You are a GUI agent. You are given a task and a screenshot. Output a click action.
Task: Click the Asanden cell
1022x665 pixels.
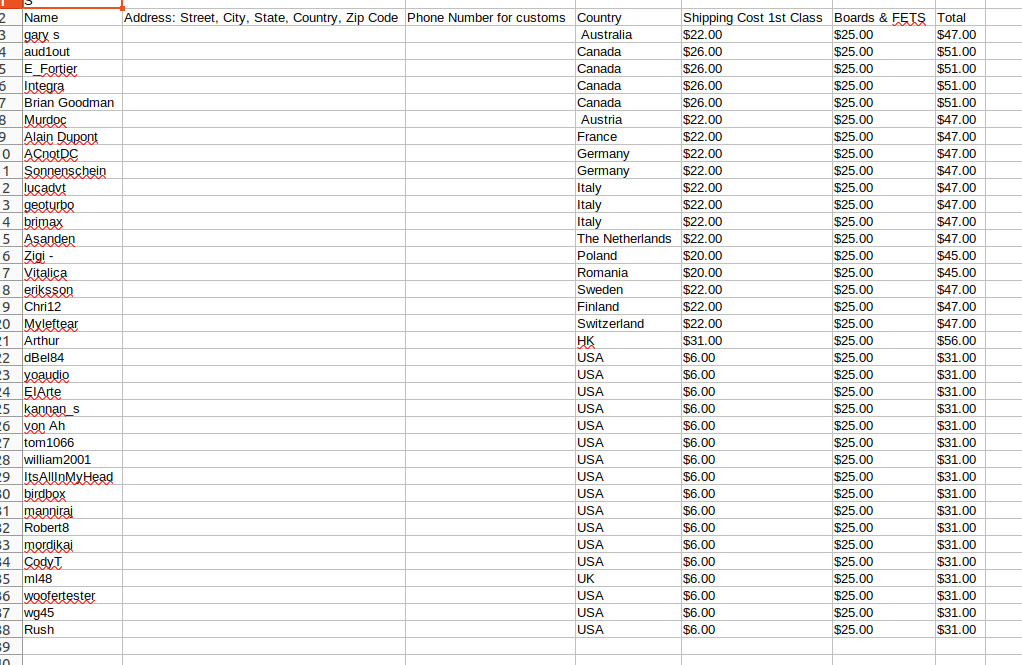coord(72,239)
